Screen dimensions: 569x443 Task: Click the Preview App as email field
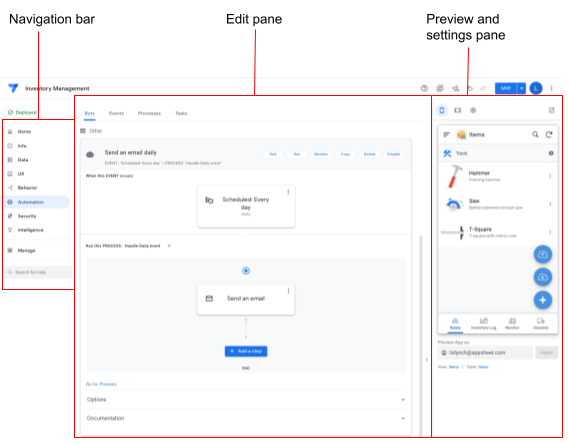coord(485,353)
